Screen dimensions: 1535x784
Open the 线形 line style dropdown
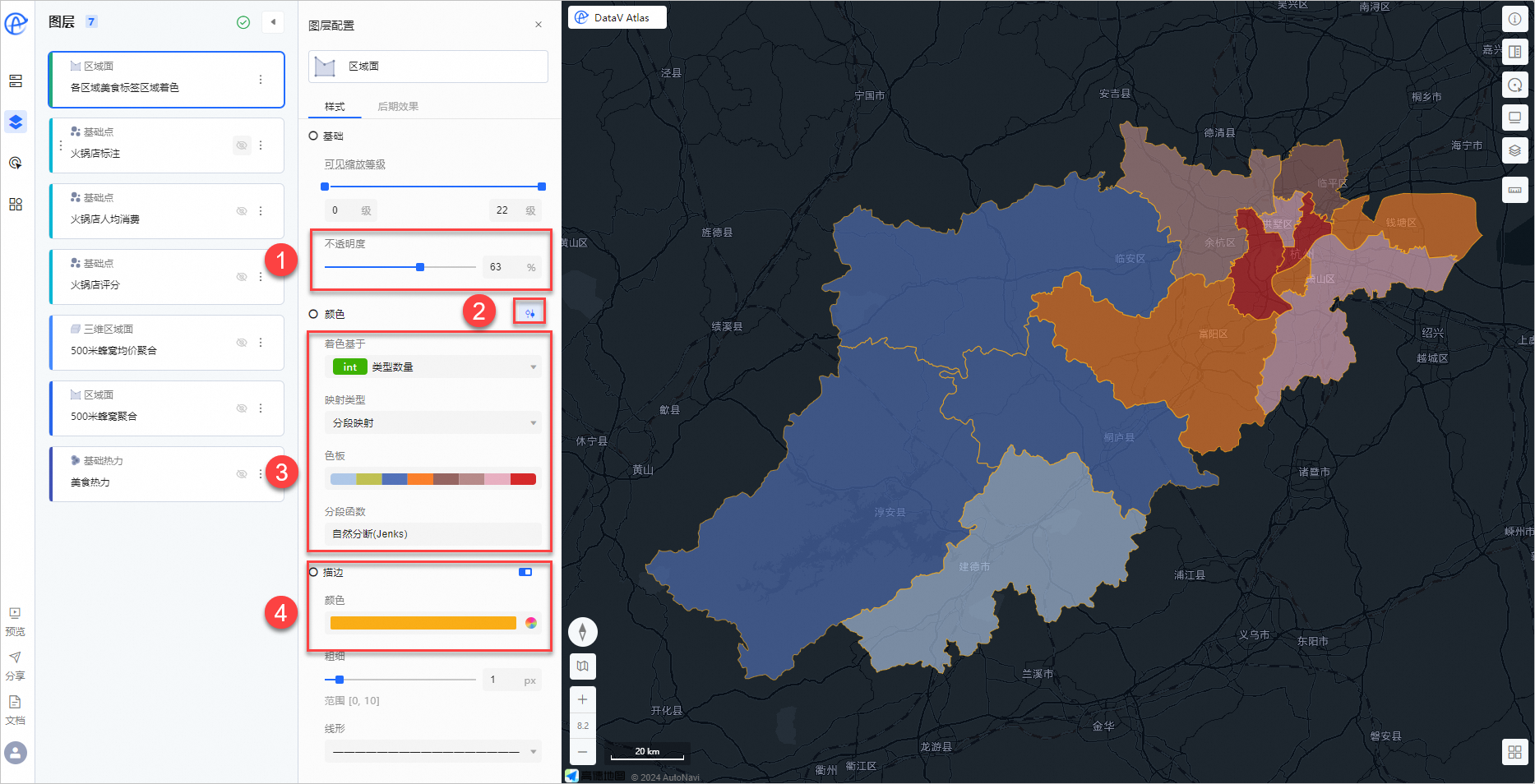[x=433, y=751]
